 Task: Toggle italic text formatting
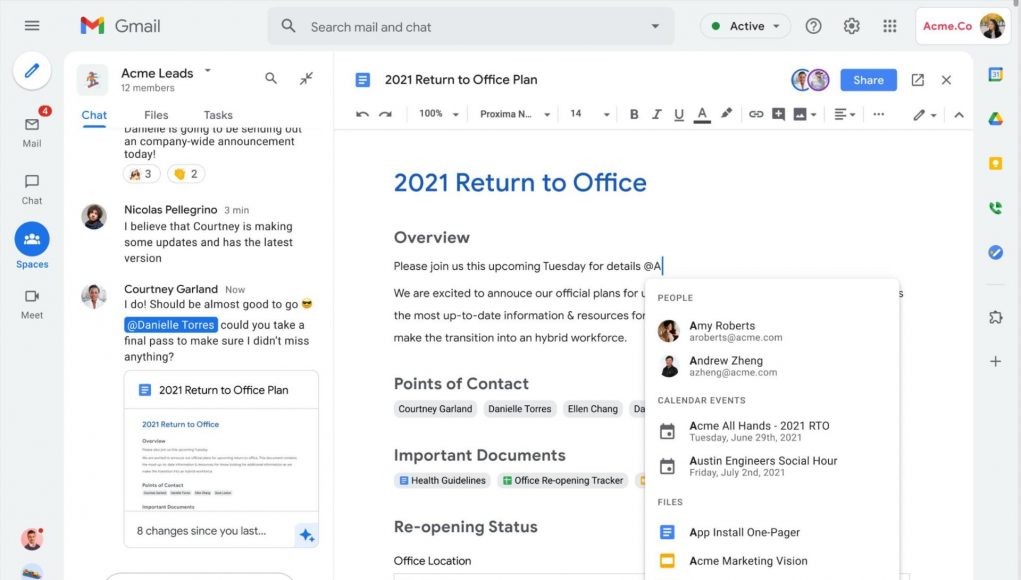tap(656, 114)
